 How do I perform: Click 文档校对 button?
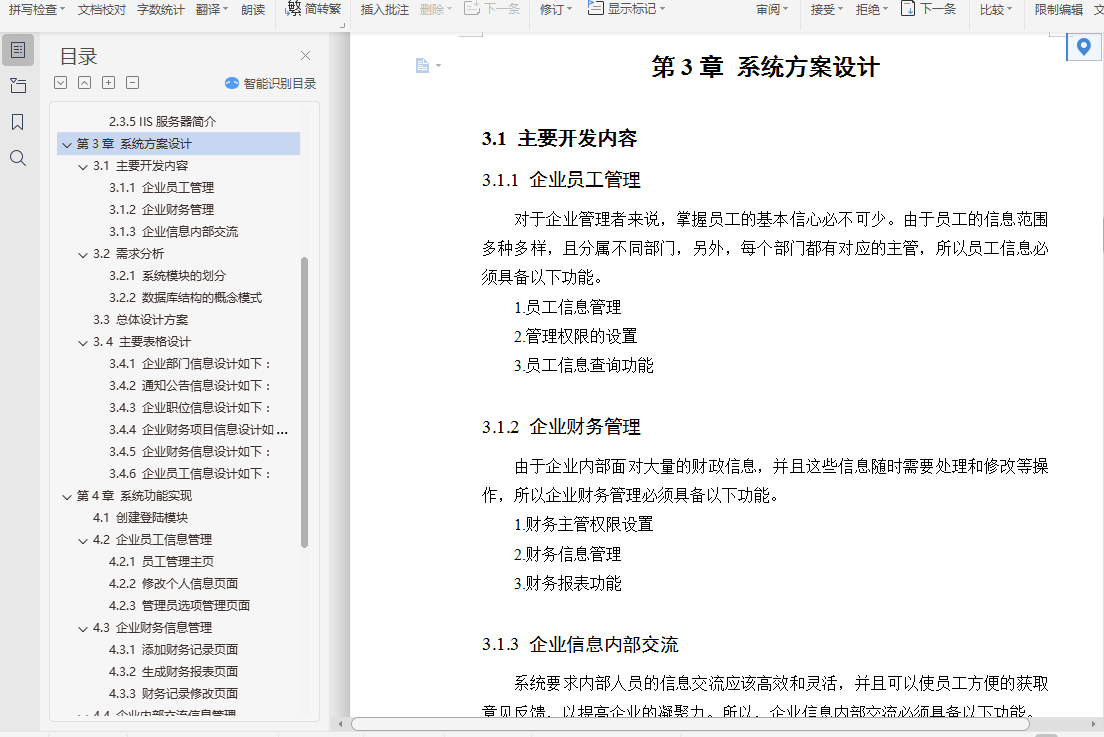coord(101,9)
